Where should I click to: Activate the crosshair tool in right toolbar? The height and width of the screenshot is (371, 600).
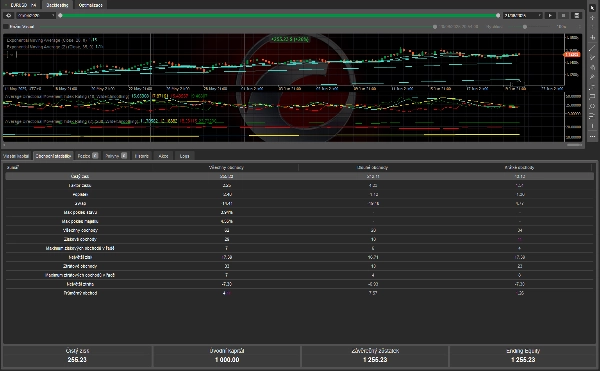pos(592,18)
